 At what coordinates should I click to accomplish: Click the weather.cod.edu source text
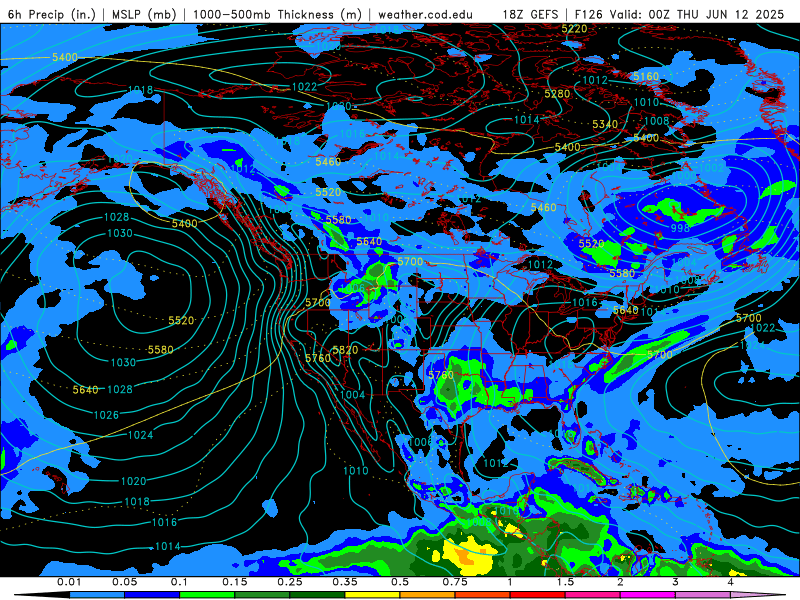pos(425,14)
